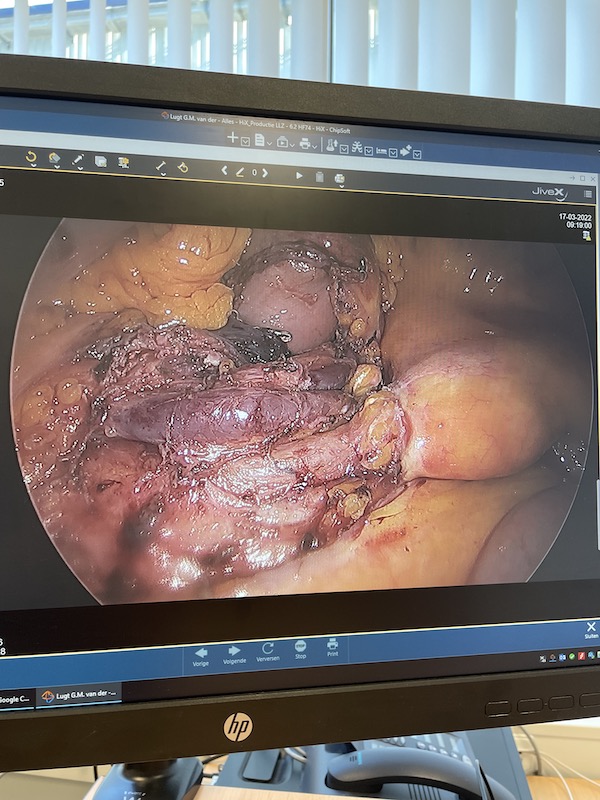Expand dropdown next to plus icon
The height and width of the screenshot is (800, 600).
click(x=245, y=141)
